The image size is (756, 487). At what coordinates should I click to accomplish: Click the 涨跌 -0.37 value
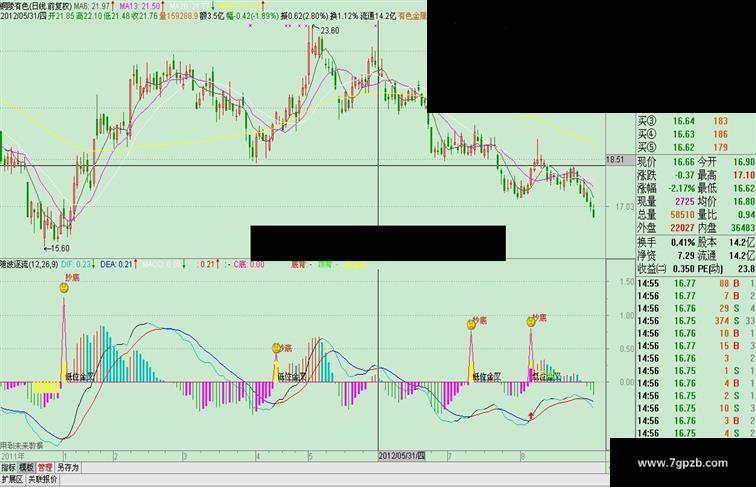[x=685, y=175]
